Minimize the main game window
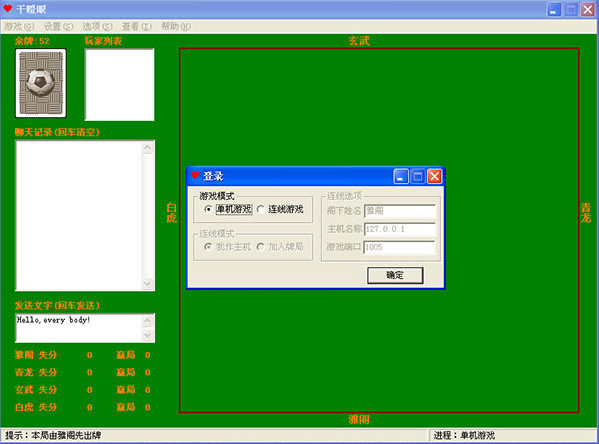The height and width of the screenshot is (444, 599). [554, 10]
